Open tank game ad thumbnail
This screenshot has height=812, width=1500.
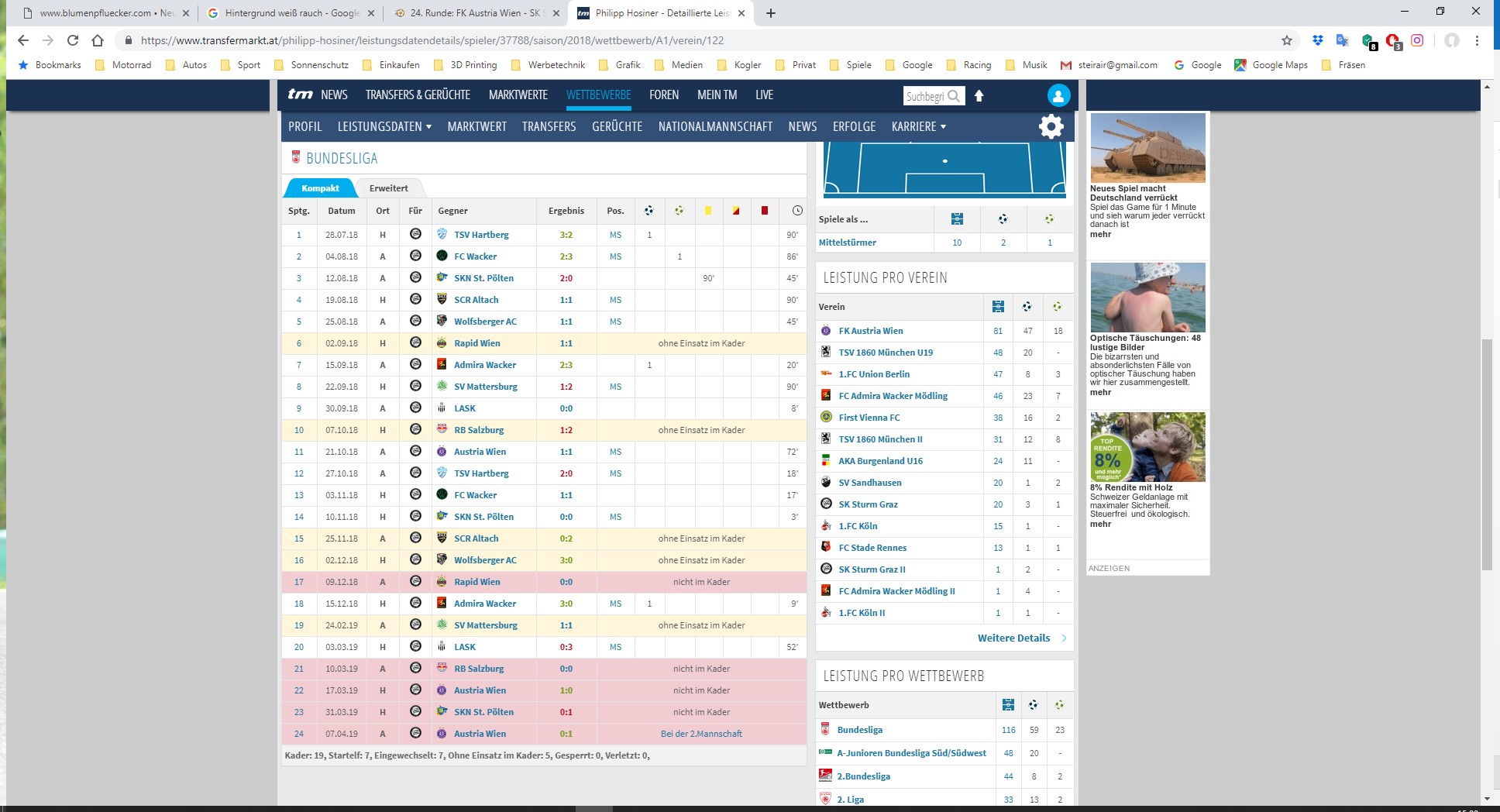click(1147, 148)
